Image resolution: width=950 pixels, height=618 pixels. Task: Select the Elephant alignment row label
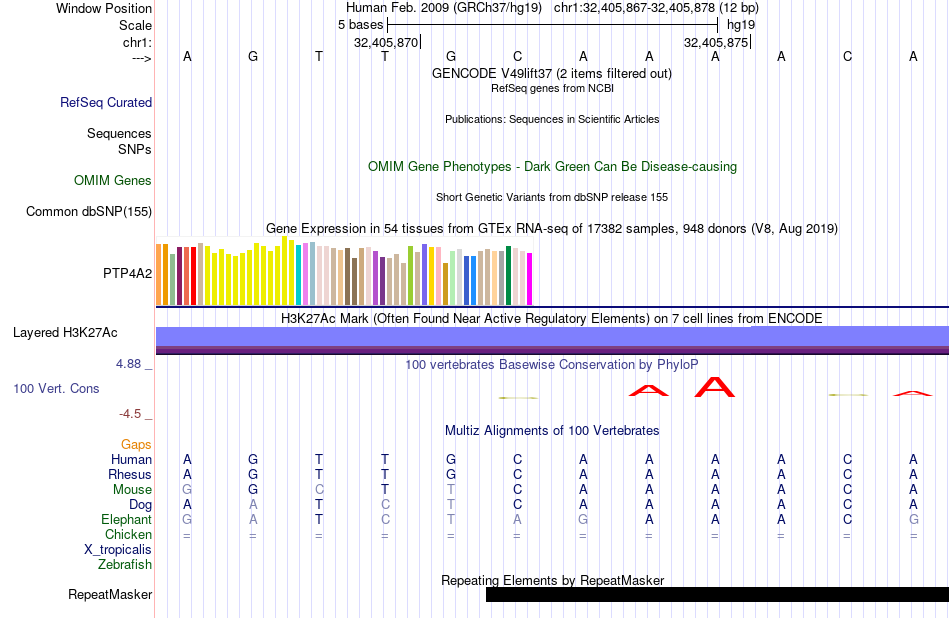(x=126, y=520)
